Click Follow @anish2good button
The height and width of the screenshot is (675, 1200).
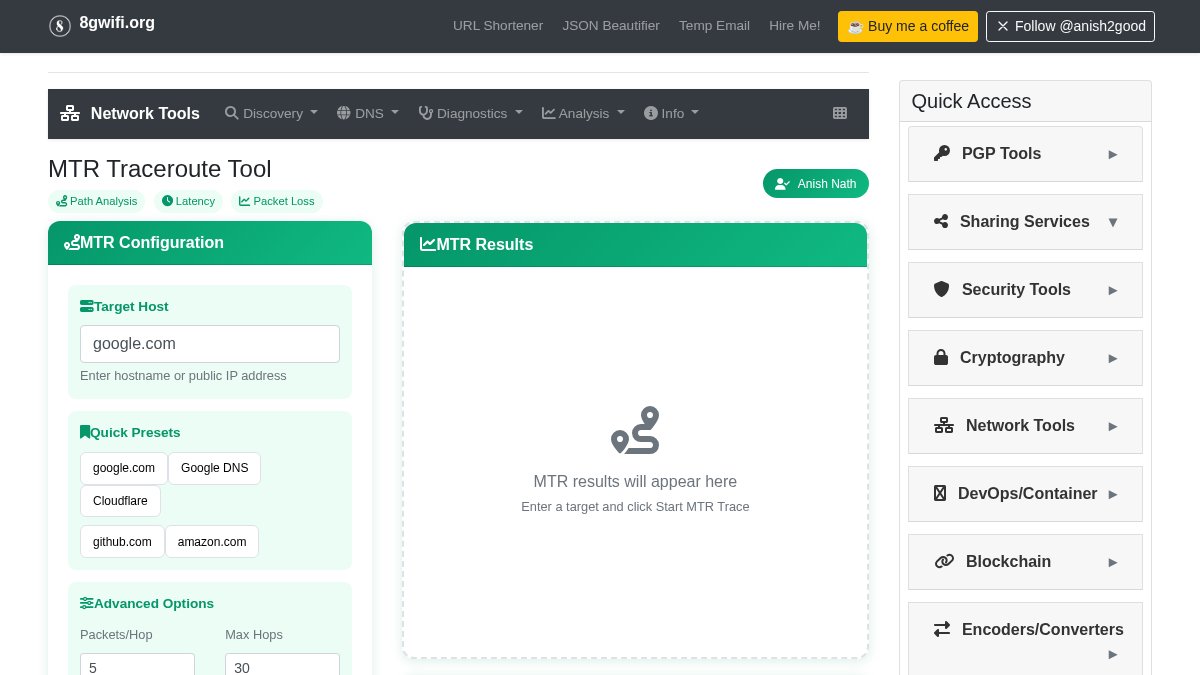pyautogui.click(x=1070, y=26)
